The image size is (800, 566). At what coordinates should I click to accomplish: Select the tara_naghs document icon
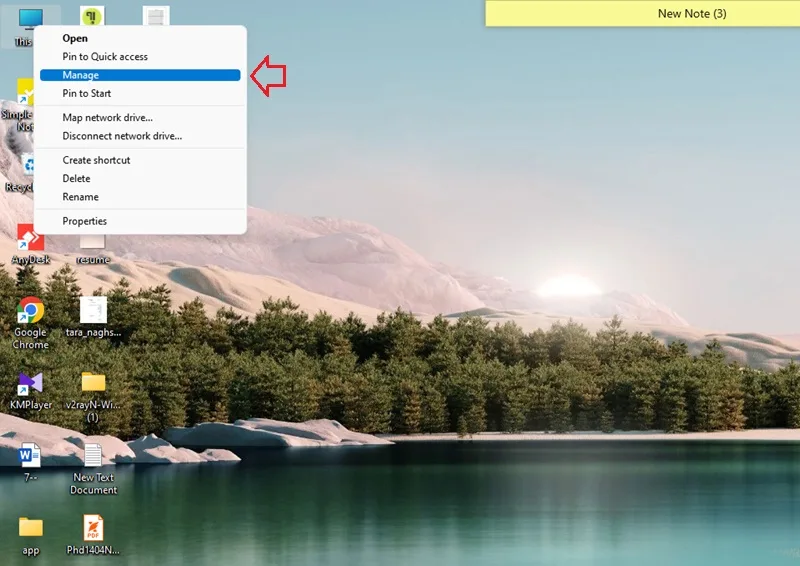pyautogui.click(x=93, y=317)
